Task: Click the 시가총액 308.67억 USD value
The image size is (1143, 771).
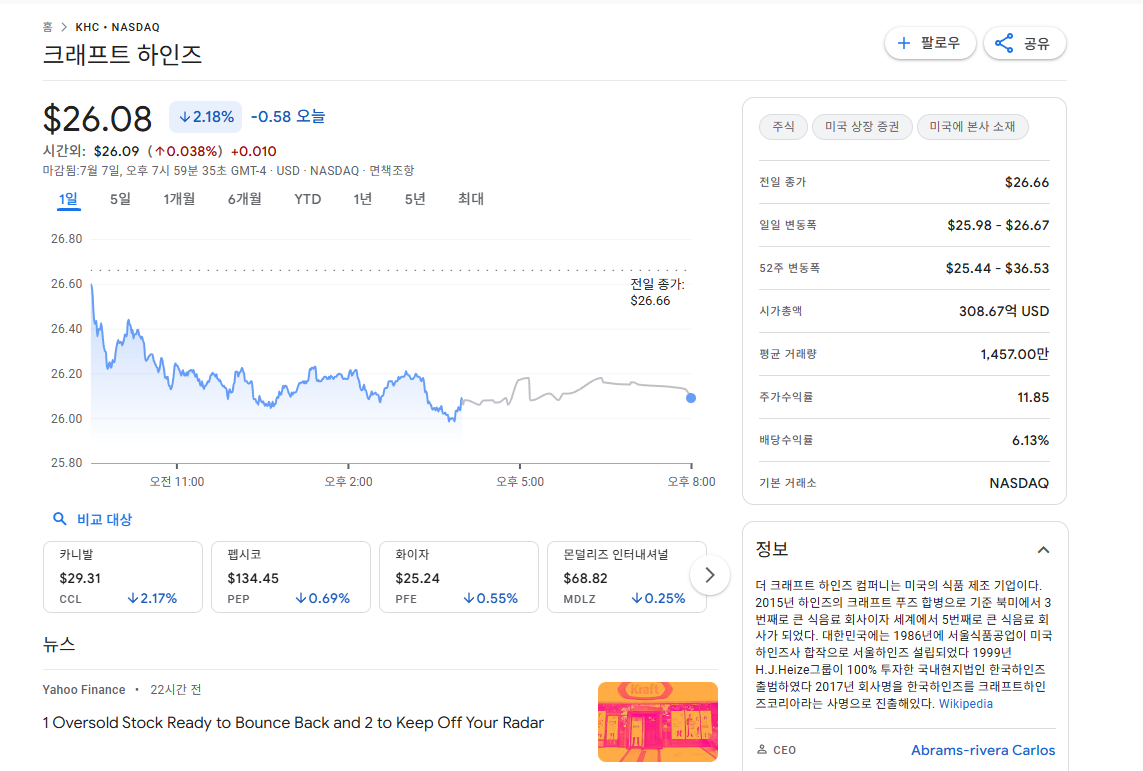Action: (x=1004, y=311)
